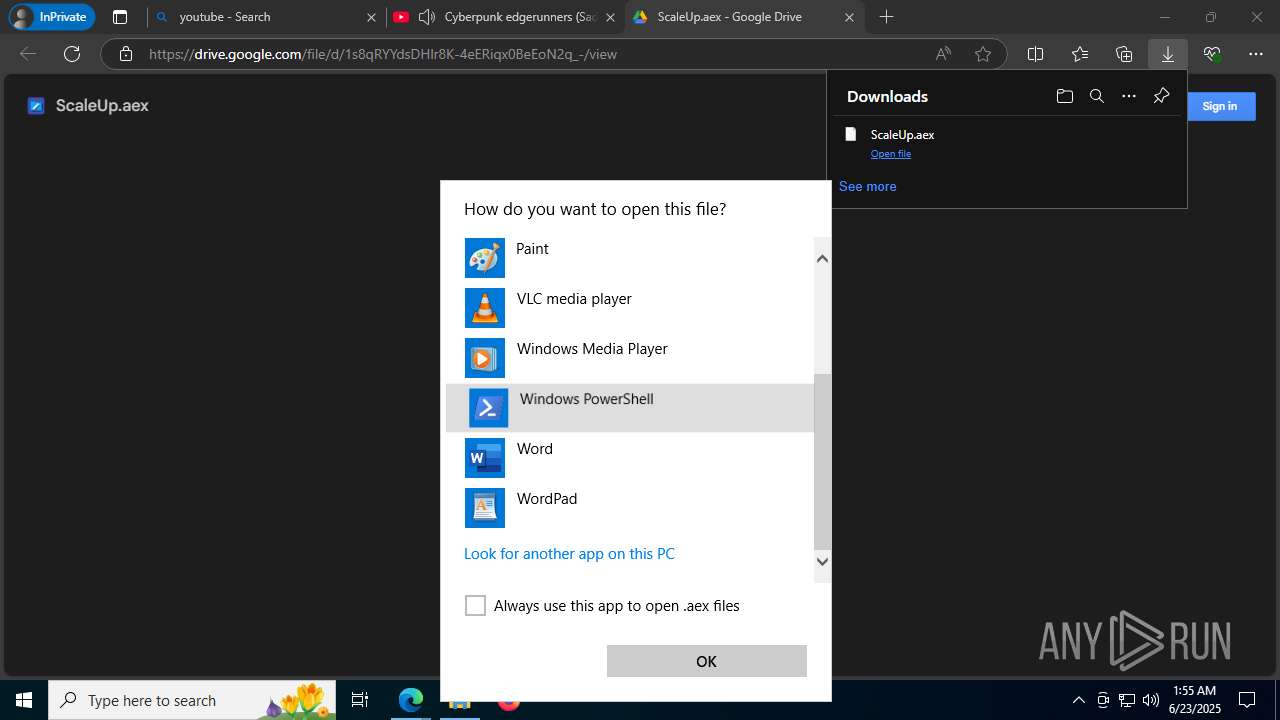
Task: Click InPrivate profile button
Action: pyautogui.click(x=52, y=17)
